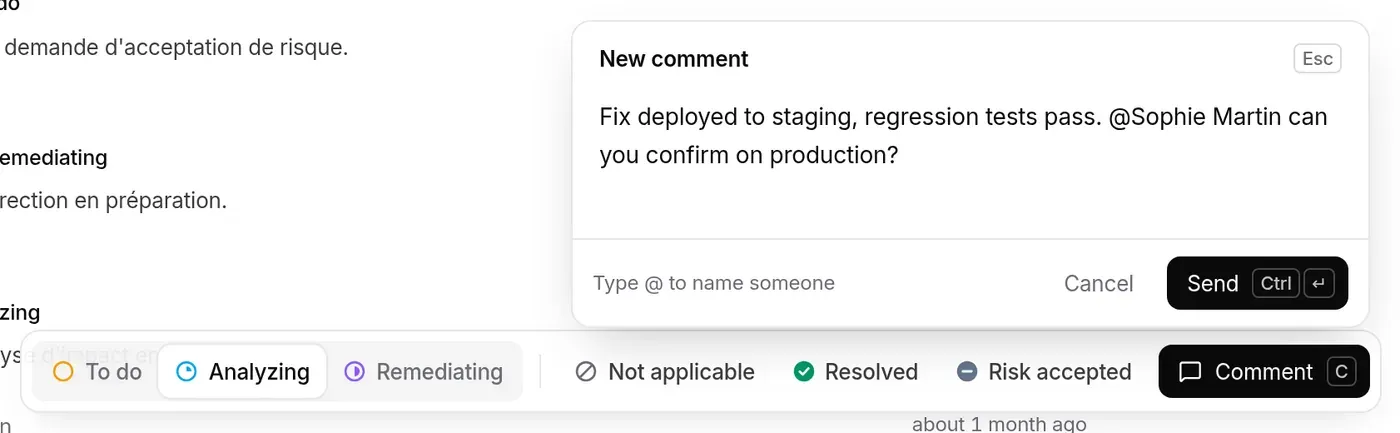Click the 'Comment' text on the black button
The image size is (1400, 433).
click(1264, 372)
